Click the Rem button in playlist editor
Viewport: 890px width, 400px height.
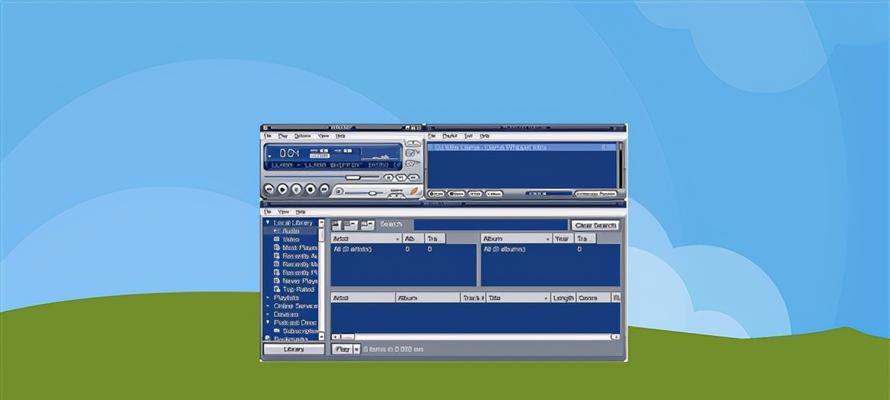(x=456, y=193)
